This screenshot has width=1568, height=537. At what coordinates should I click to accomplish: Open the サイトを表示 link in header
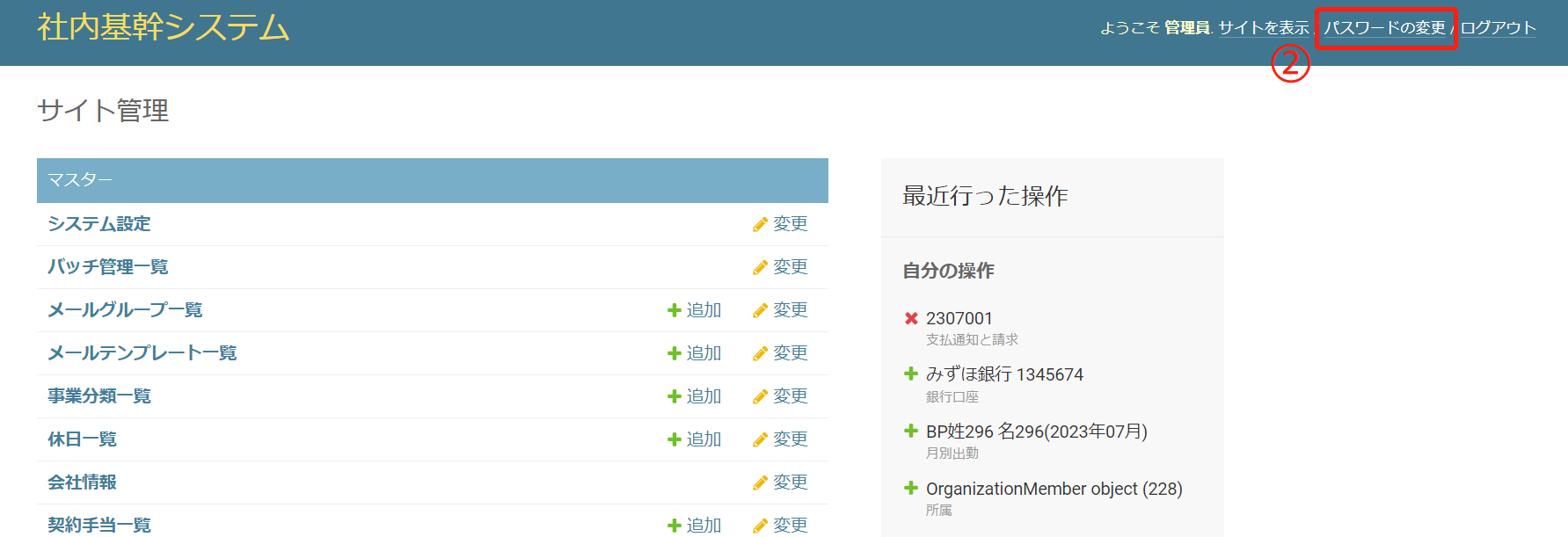(x=1264, y=28)
